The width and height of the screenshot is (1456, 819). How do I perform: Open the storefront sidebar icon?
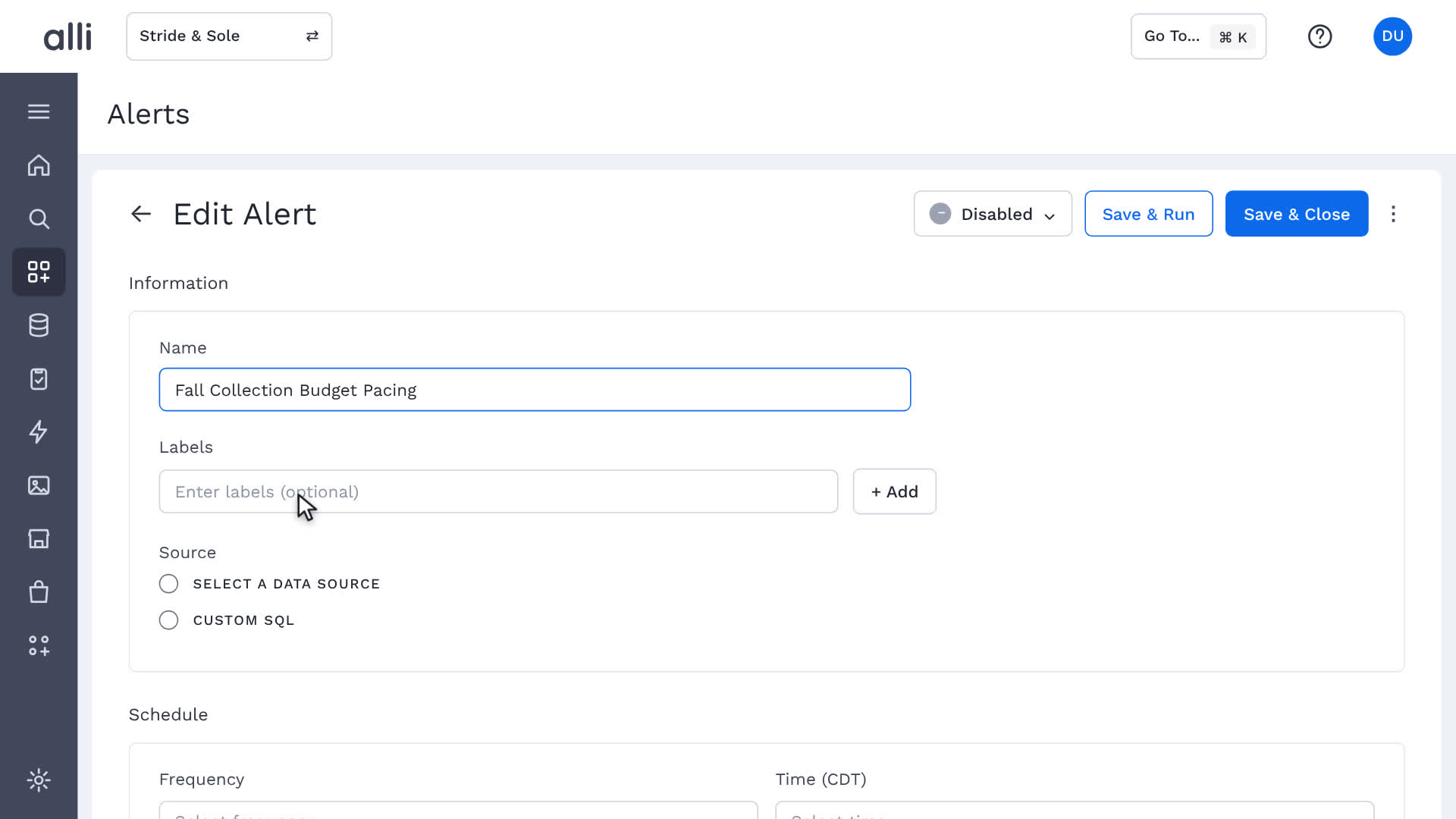[x=39, y=538]
